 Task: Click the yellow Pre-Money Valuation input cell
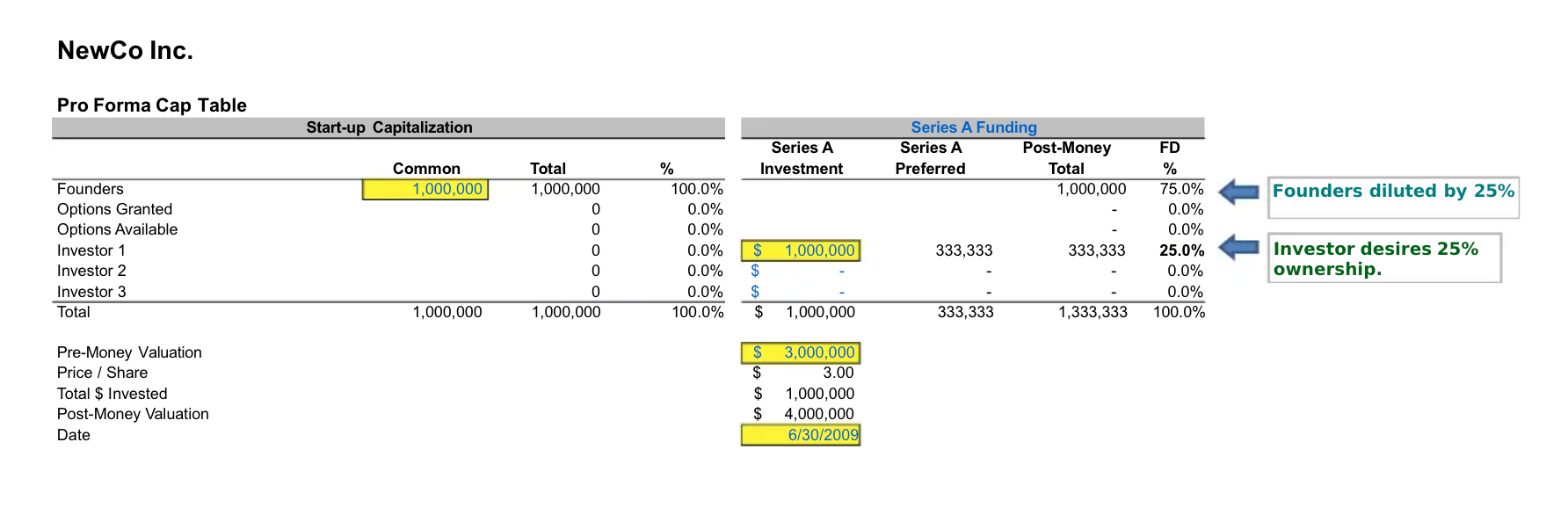pos(801,352)
